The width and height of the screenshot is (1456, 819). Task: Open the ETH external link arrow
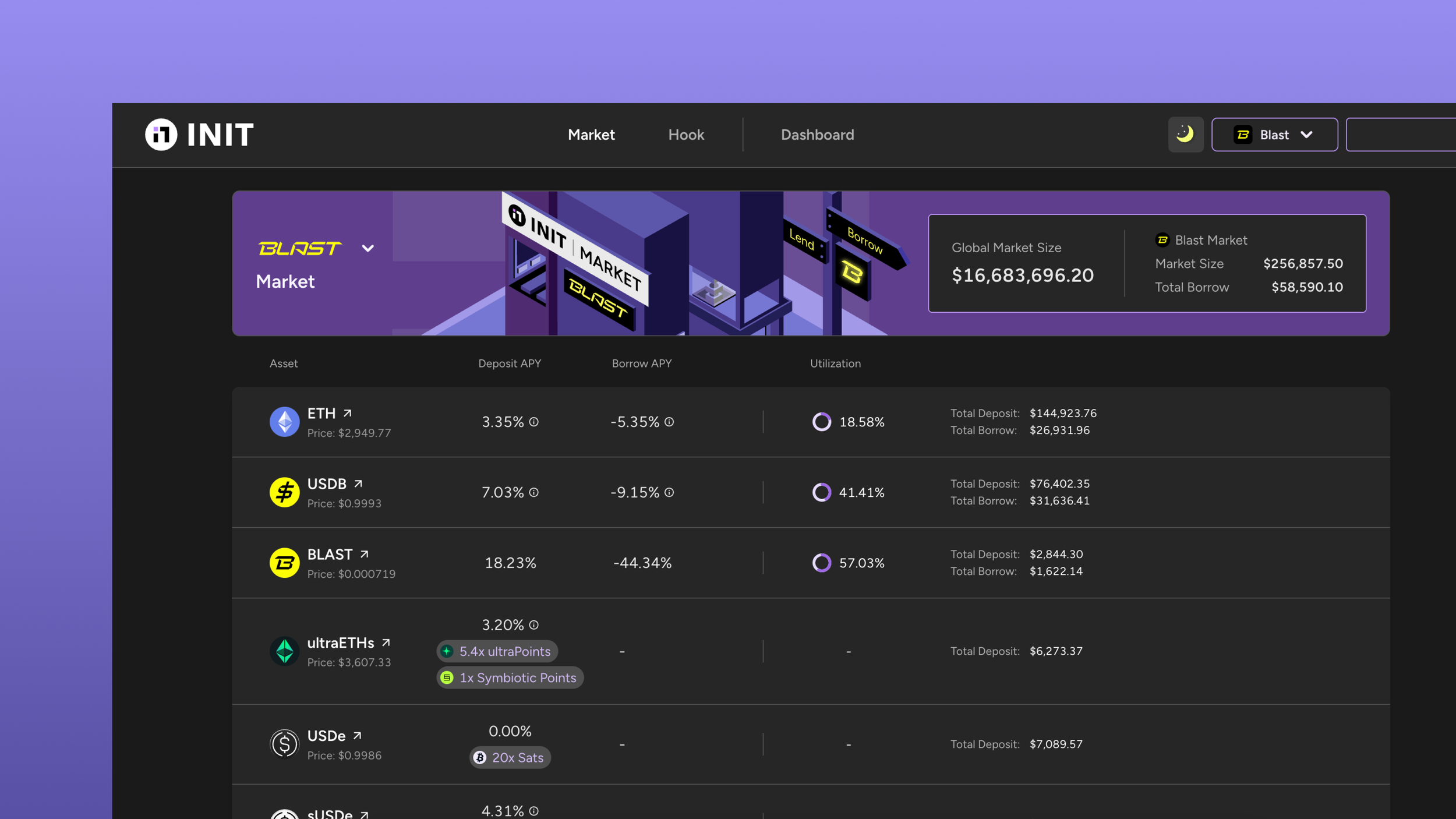(347, 413)
